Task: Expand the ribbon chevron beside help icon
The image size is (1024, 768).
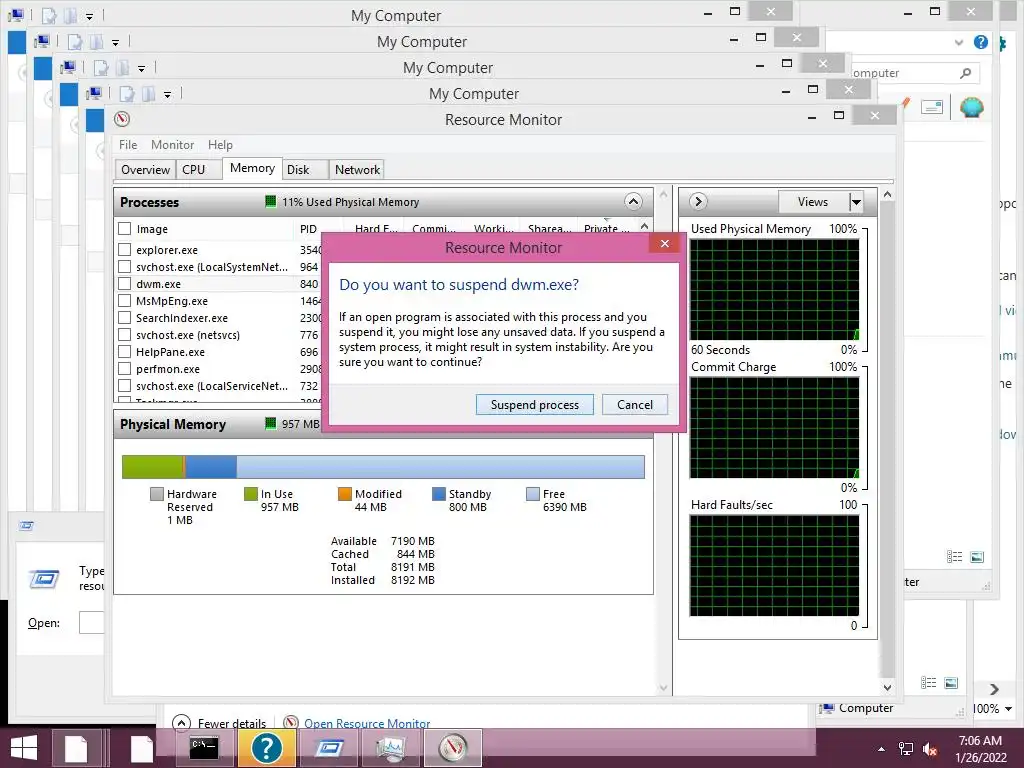Action: click(959, 42)
